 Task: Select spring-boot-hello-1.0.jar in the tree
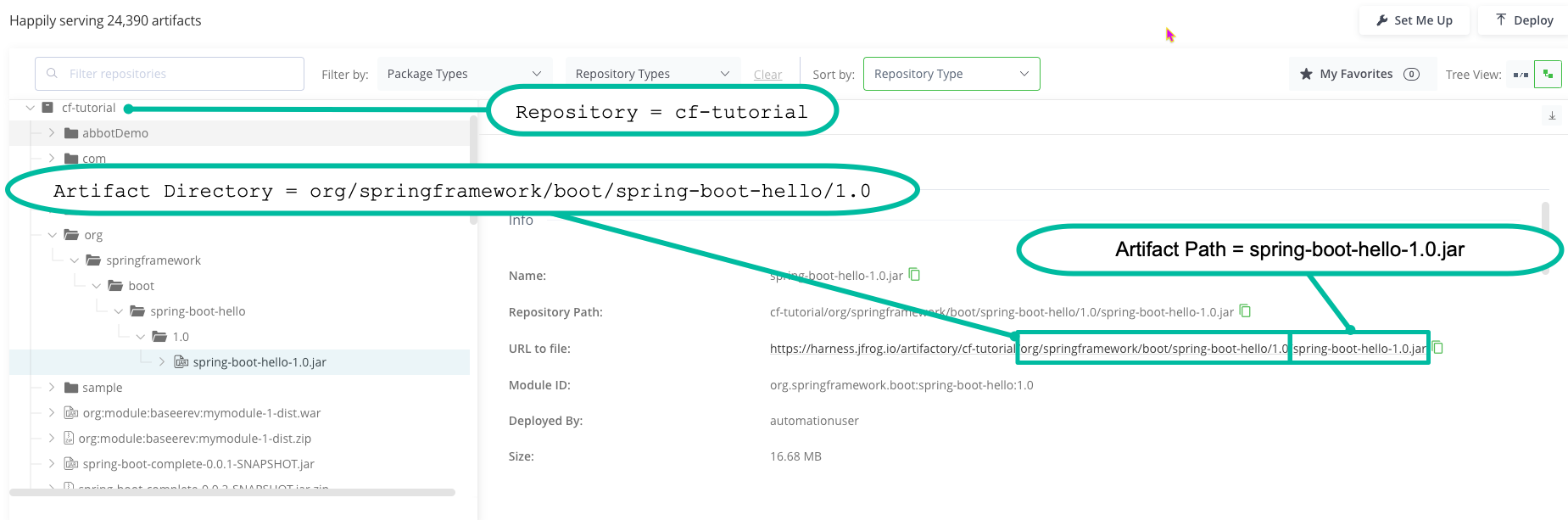[x=259, y=362]
